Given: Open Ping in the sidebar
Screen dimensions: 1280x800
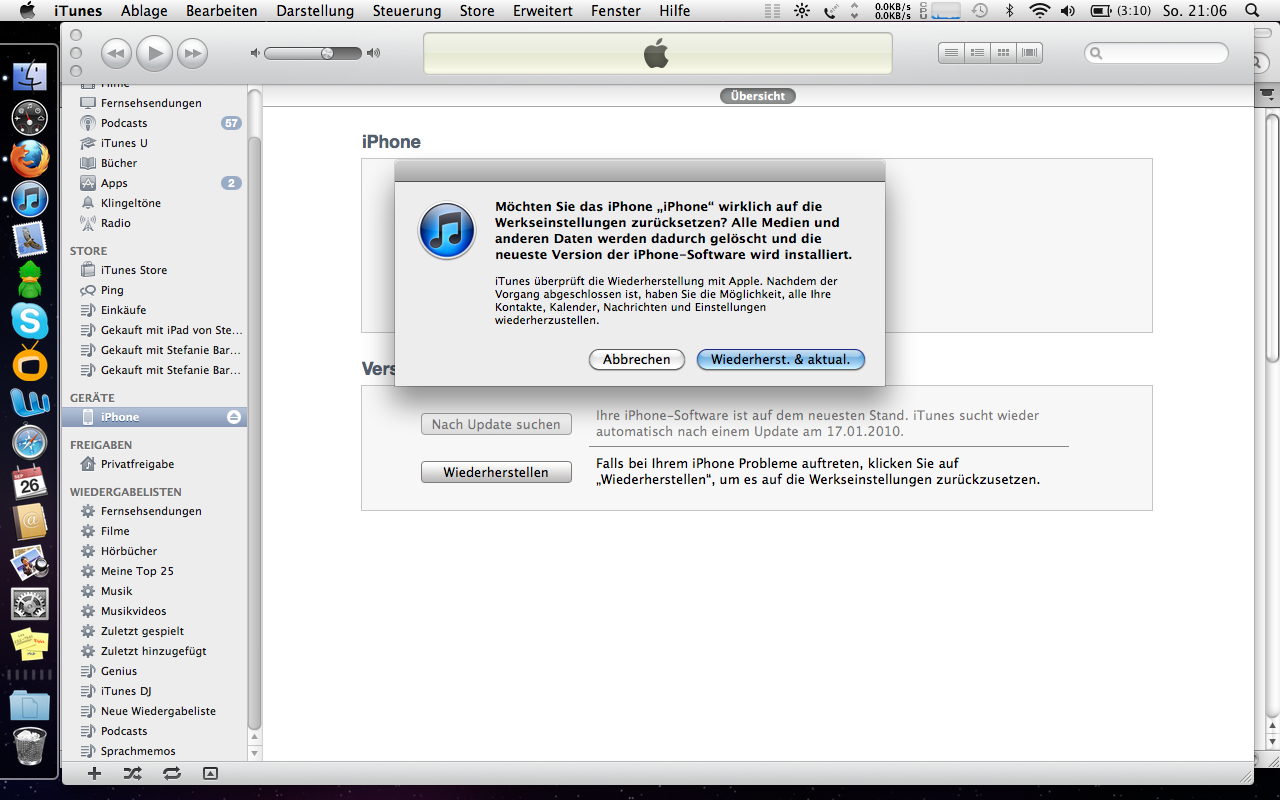Looking at the screenshot, I should tap(154, 290).
